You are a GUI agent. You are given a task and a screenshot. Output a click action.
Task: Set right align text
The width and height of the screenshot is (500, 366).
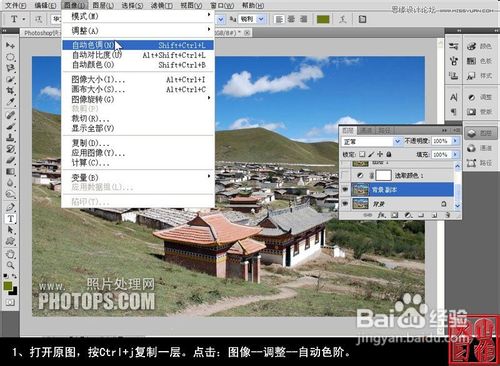[x=303, y=19]
